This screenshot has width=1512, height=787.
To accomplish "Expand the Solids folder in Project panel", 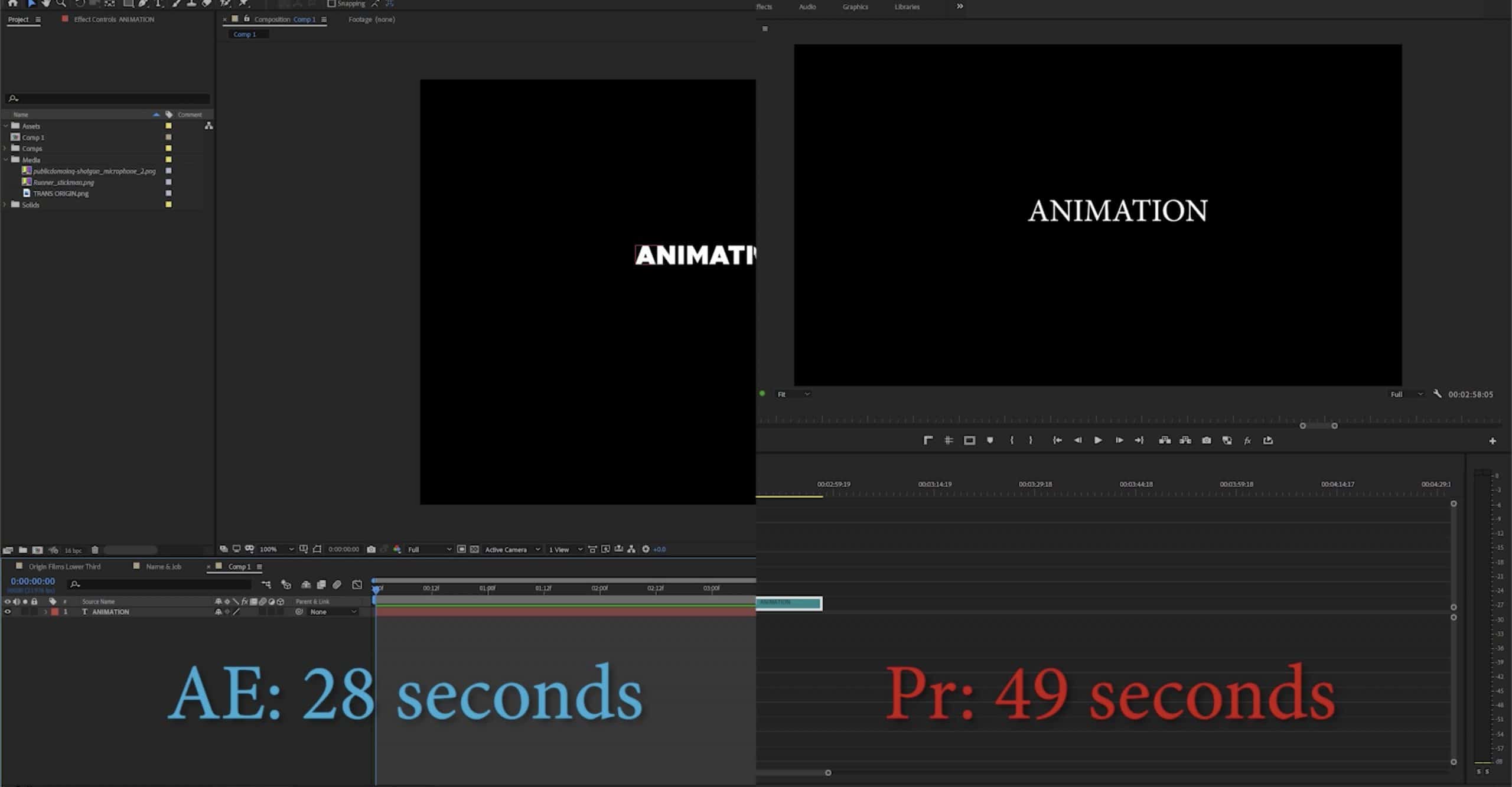I will (x=5, y=204).
